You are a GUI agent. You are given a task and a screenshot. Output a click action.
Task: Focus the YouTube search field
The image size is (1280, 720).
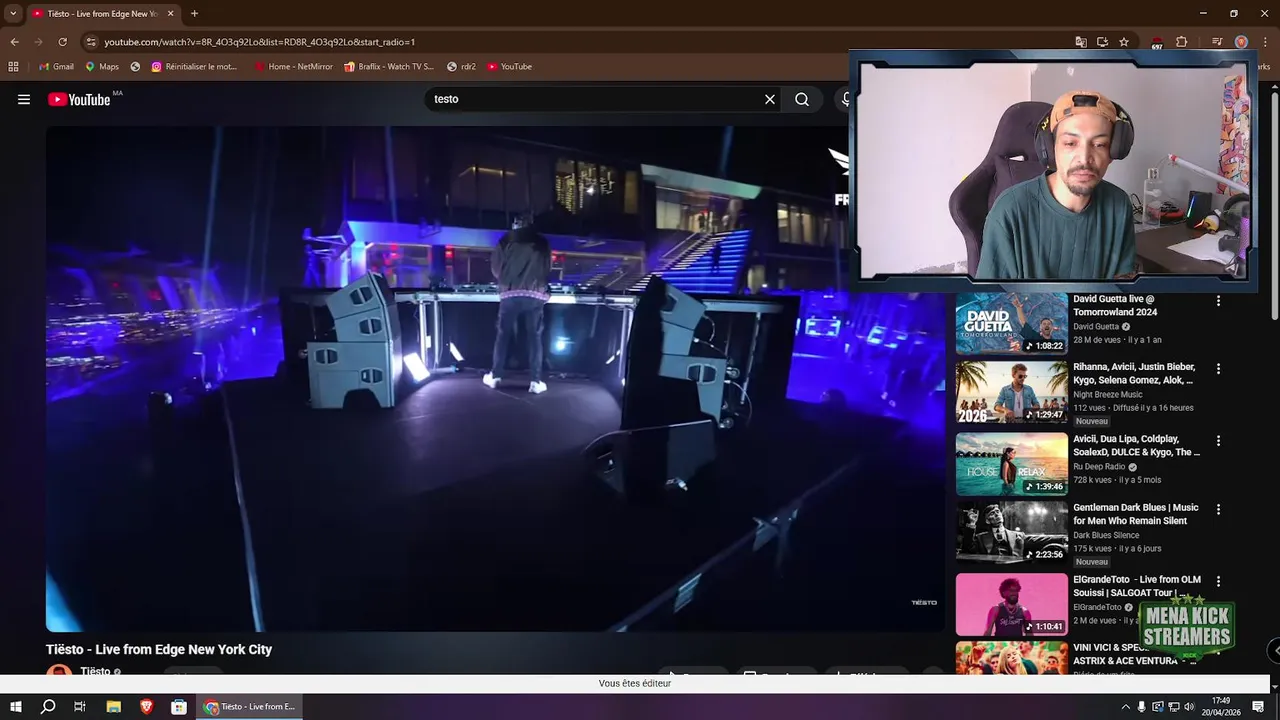pyautogui.click(x=595, y=99)
